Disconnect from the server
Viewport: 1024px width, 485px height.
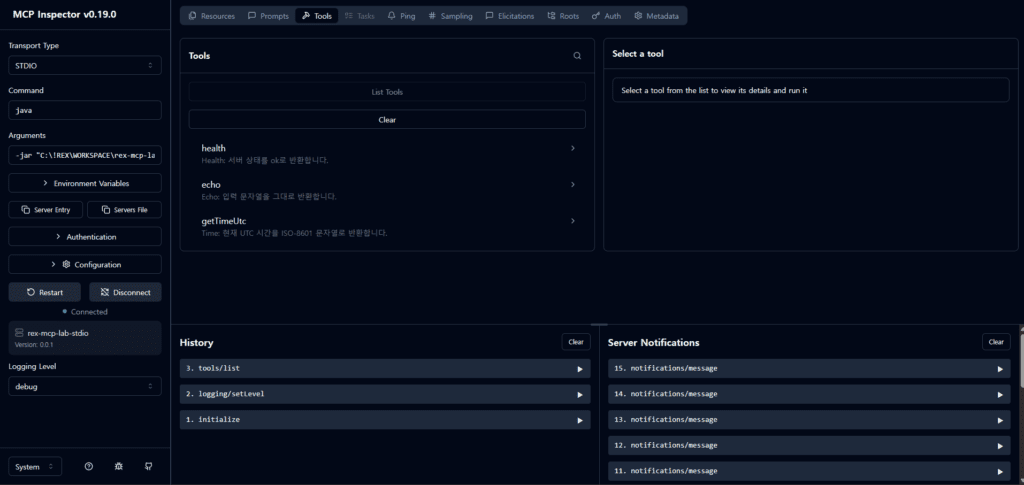click(x=125, y=292)
